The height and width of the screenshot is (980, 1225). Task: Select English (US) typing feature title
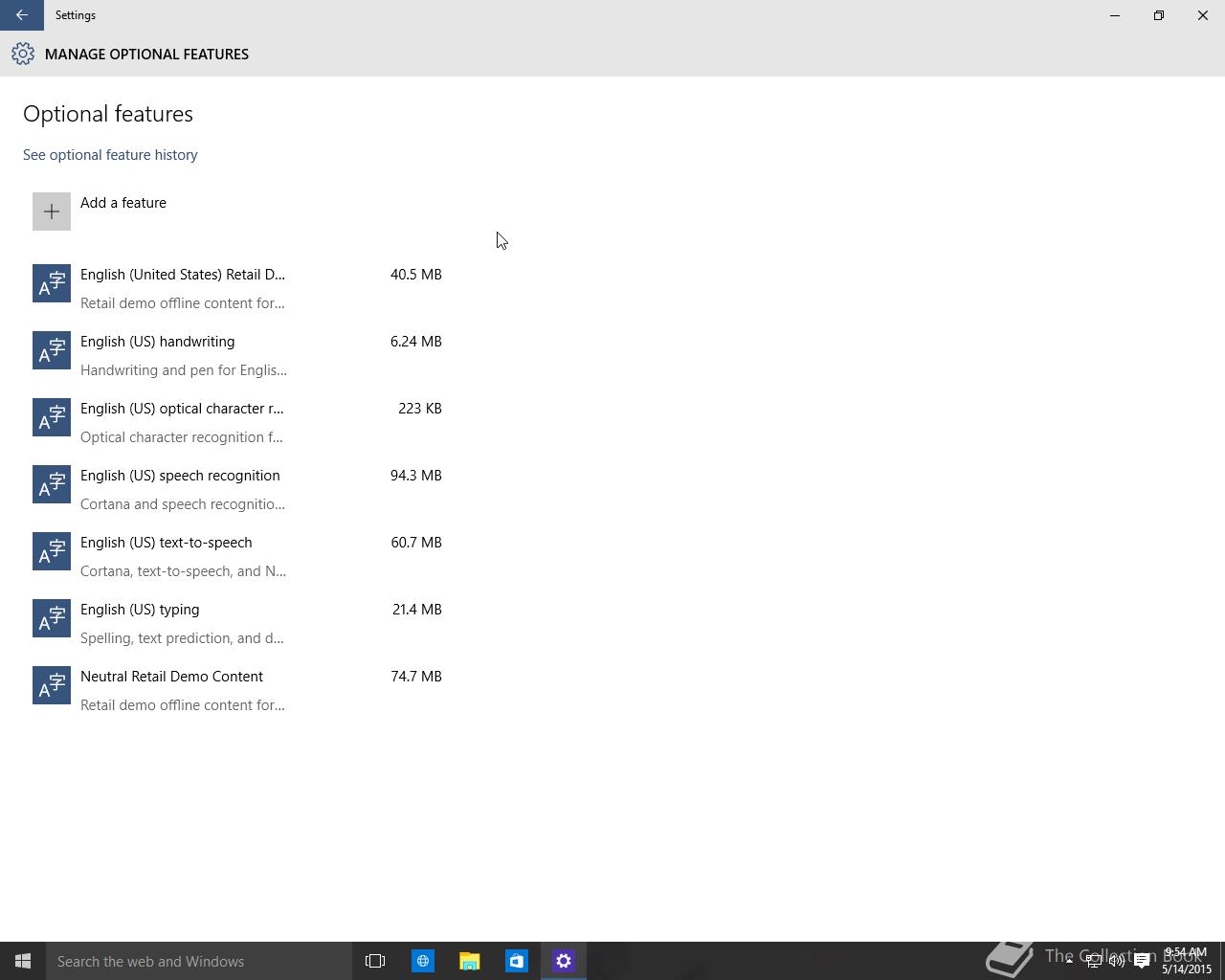pos(140,610)
